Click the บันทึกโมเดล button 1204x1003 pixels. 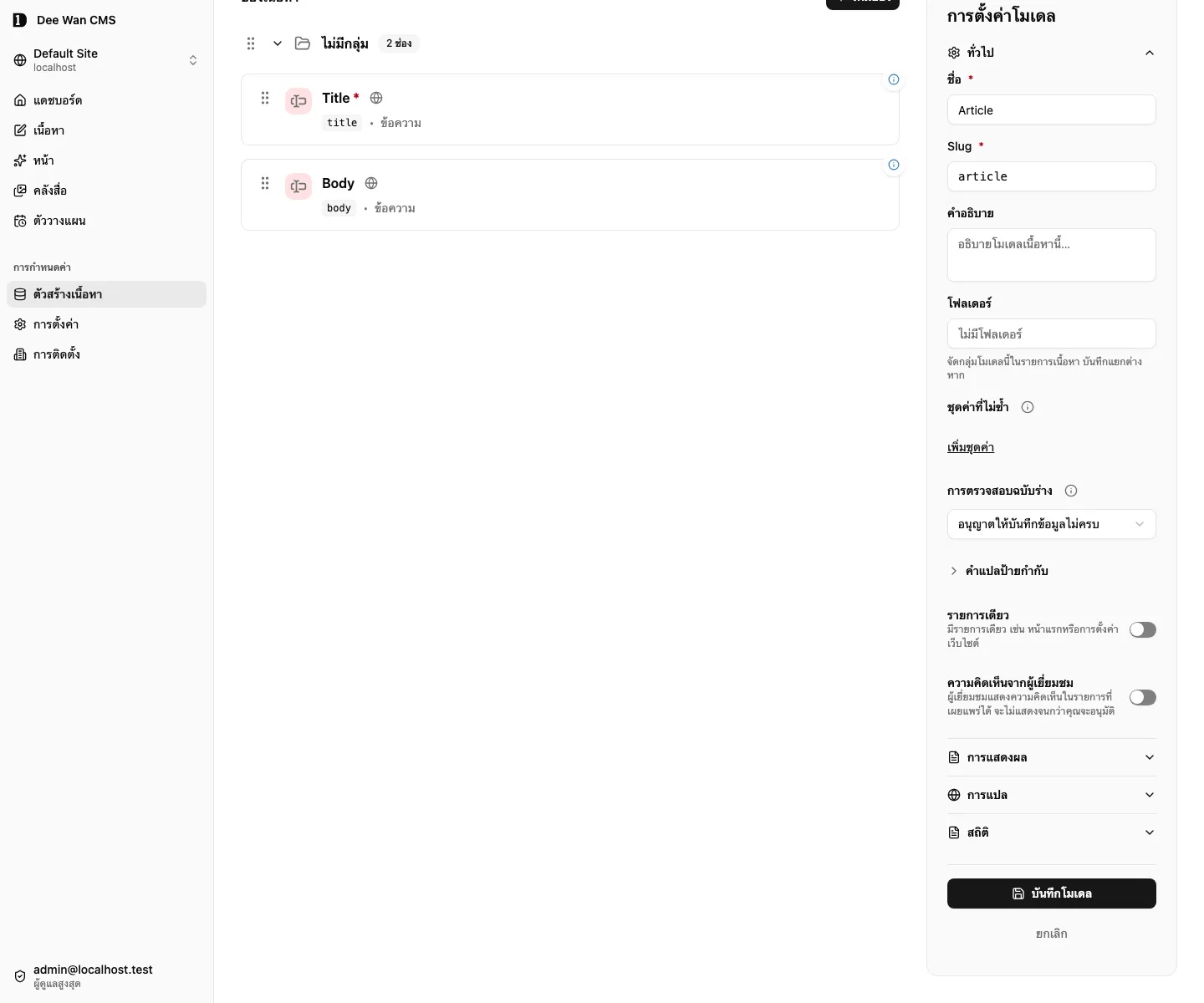coord(1052,894)
